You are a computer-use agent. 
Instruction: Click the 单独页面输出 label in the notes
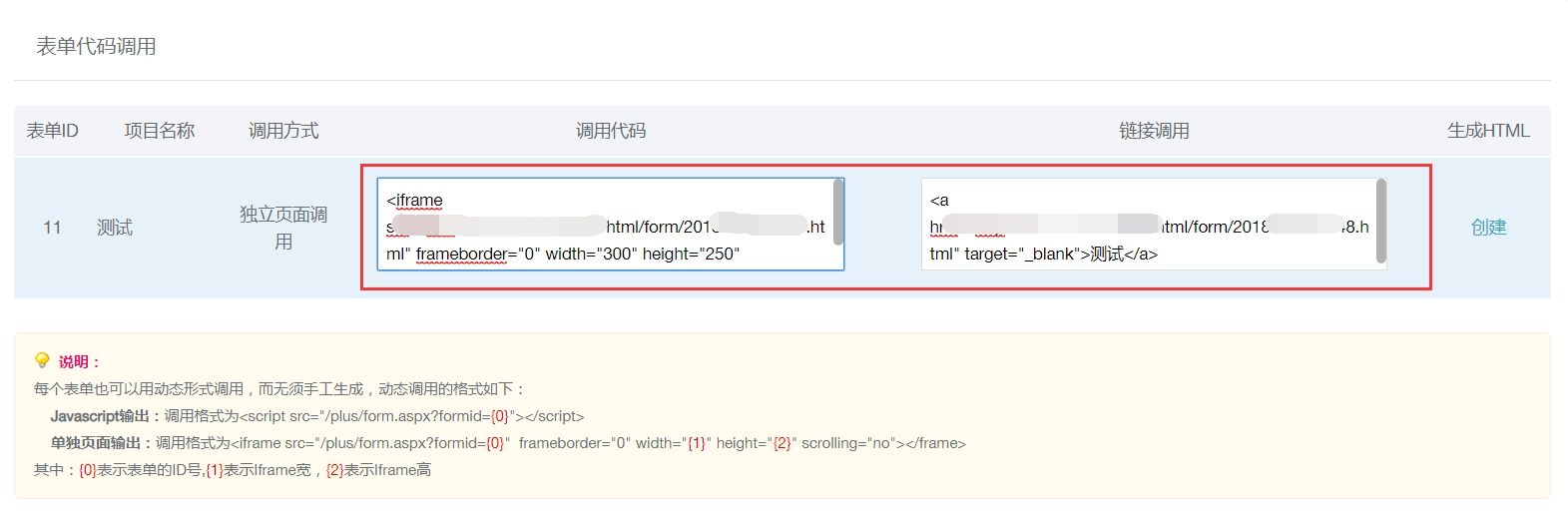click(102, 443)
